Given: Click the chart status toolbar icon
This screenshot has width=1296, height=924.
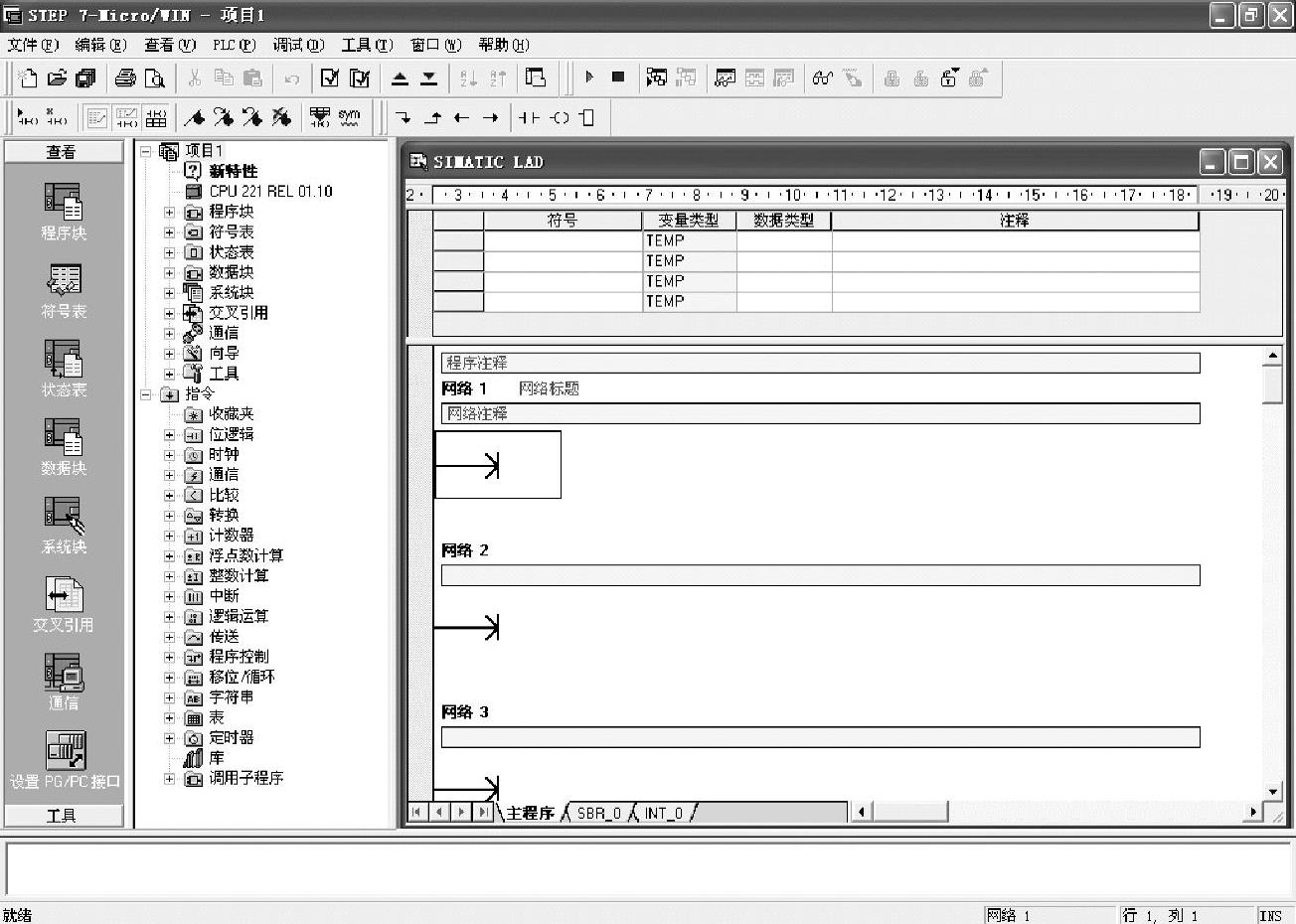Looking at the screenshot, I should [726, 77].
